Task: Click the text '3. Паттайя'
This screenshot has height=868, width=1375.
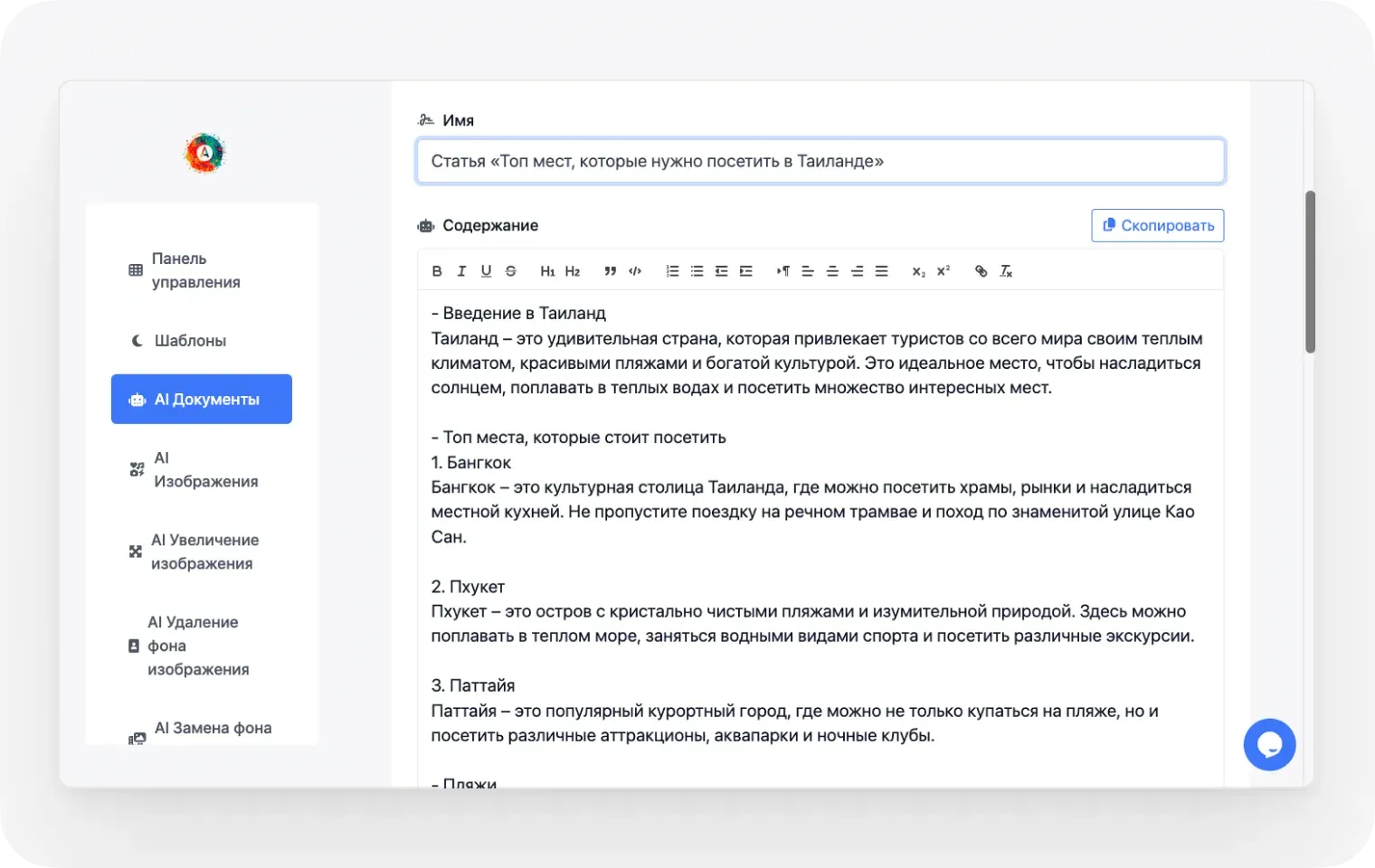Action: coord(473,685)
